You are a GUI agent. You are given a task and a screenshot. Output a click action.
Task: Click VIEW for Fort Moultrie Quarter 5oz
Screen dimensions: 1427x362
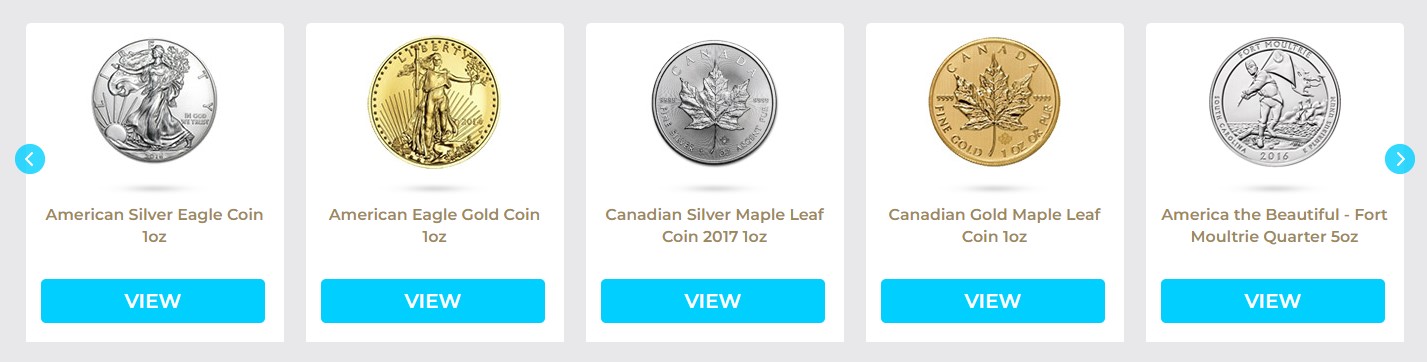(x=1273, y=301)
